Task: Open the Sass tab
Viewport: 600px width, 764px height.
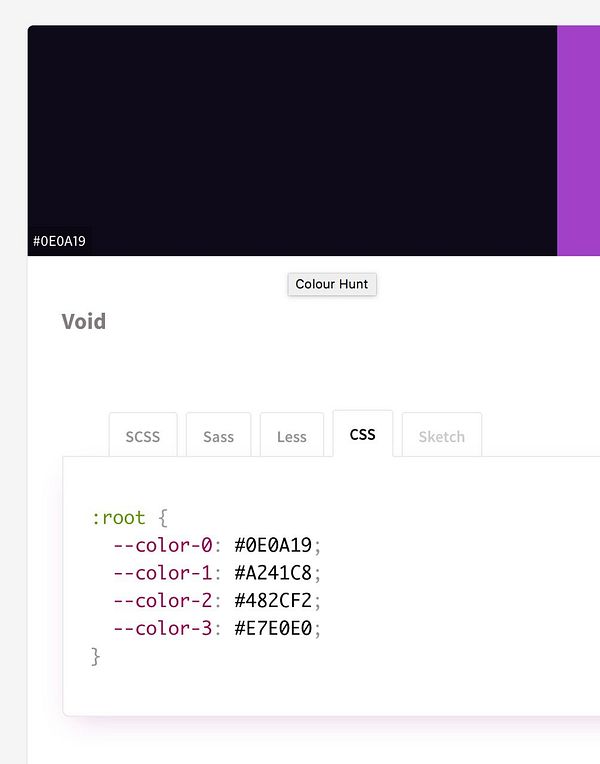Action: 219,436
